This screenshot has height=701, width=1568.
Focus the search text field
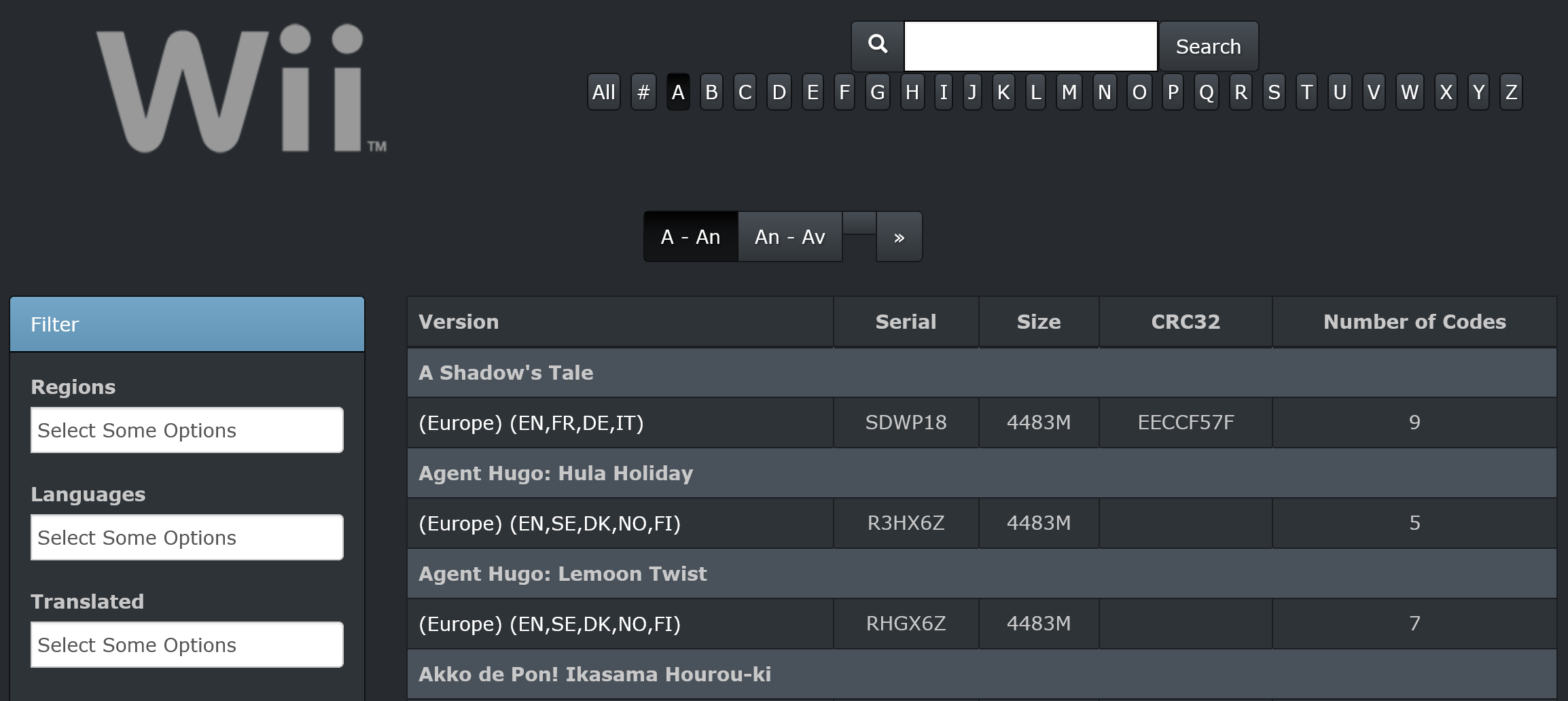1031,46
